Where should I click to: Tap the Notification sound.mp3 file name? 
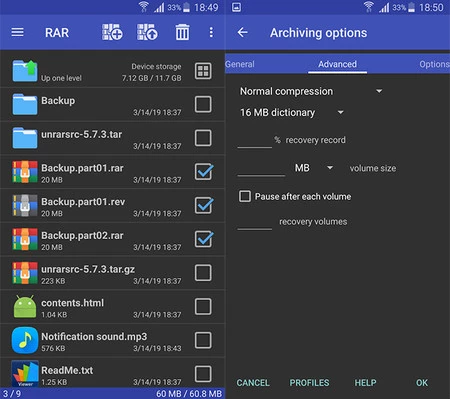point(94,337)
